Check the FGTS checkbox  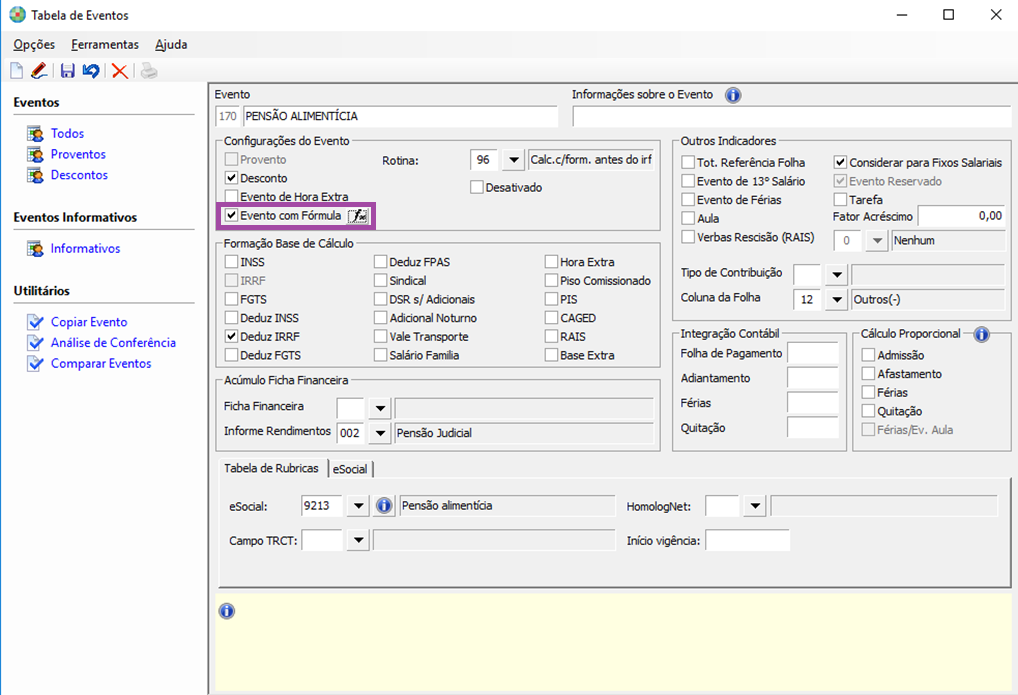point(231,299)
